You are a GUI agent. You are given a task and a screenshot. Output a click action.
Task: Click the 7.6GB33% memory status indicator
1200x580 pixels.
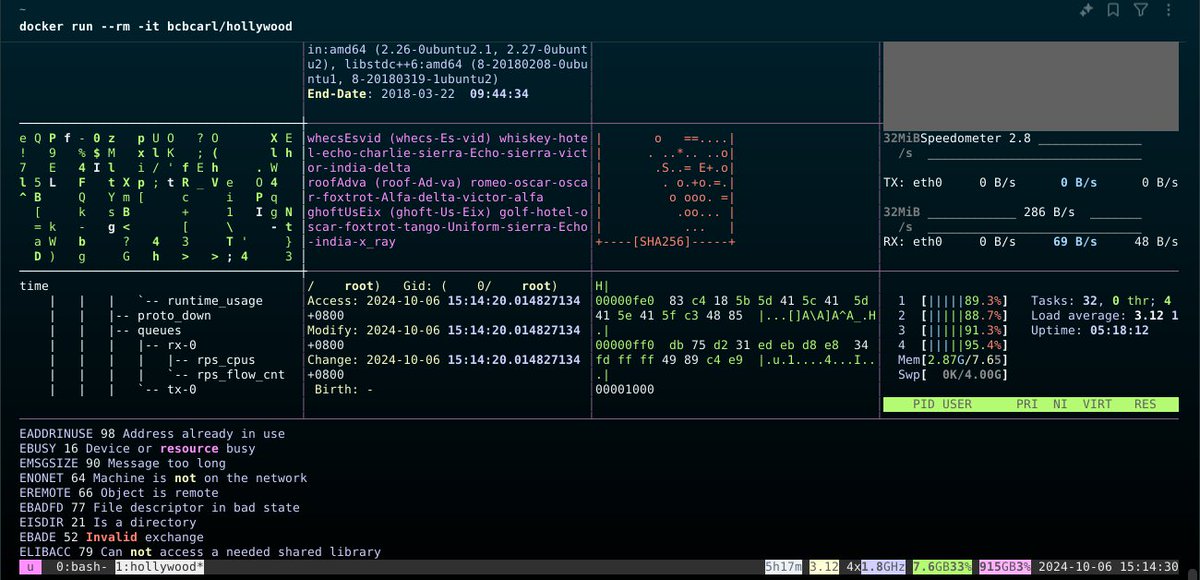942,567
